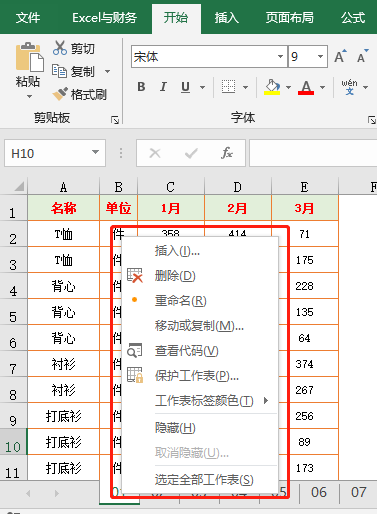
Task: Switch to the 开始 tab
Action: [176, 18]
